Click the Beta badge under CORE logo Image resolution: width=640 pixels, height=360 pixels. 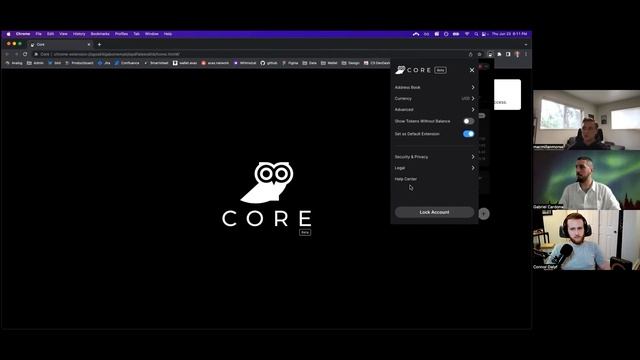[305, 232]
